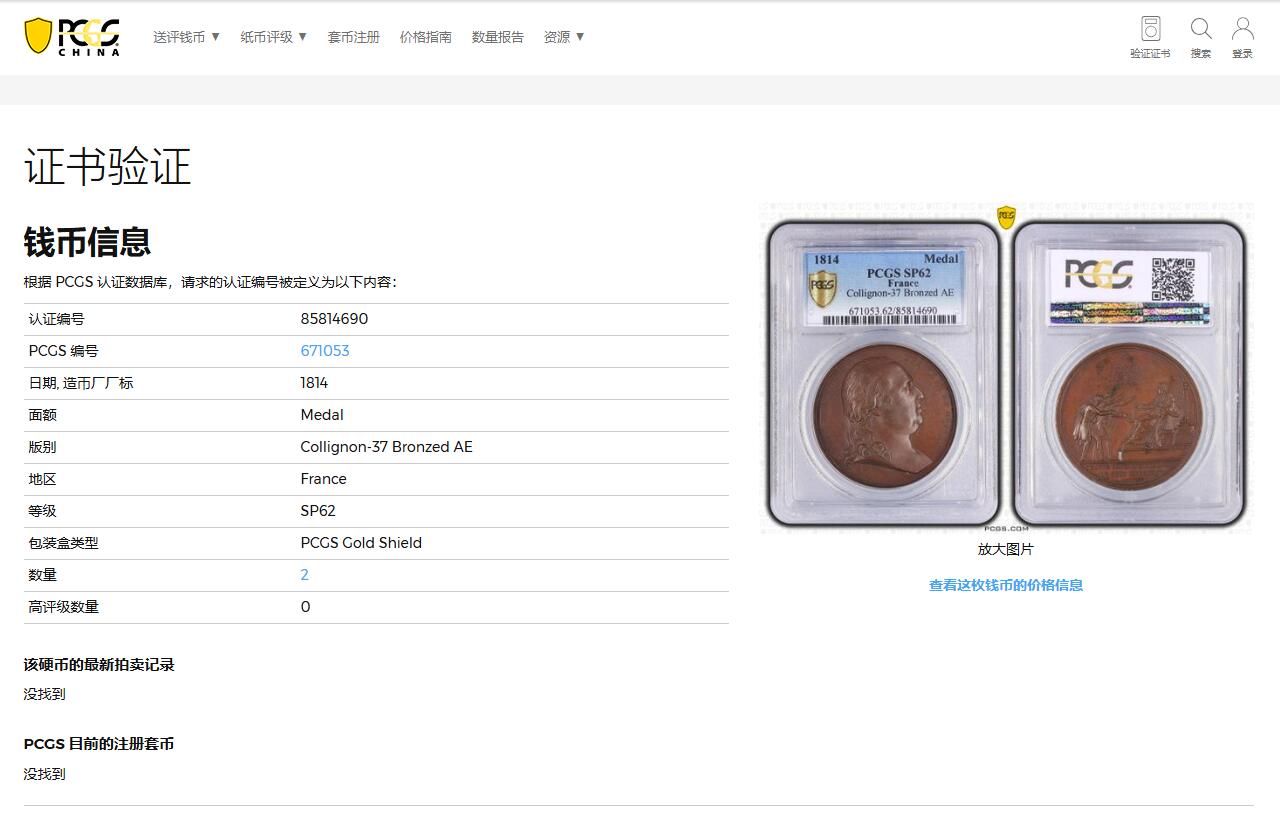Select the denomination value Medal
This screenshot has width=1280, height=814.
322,415
